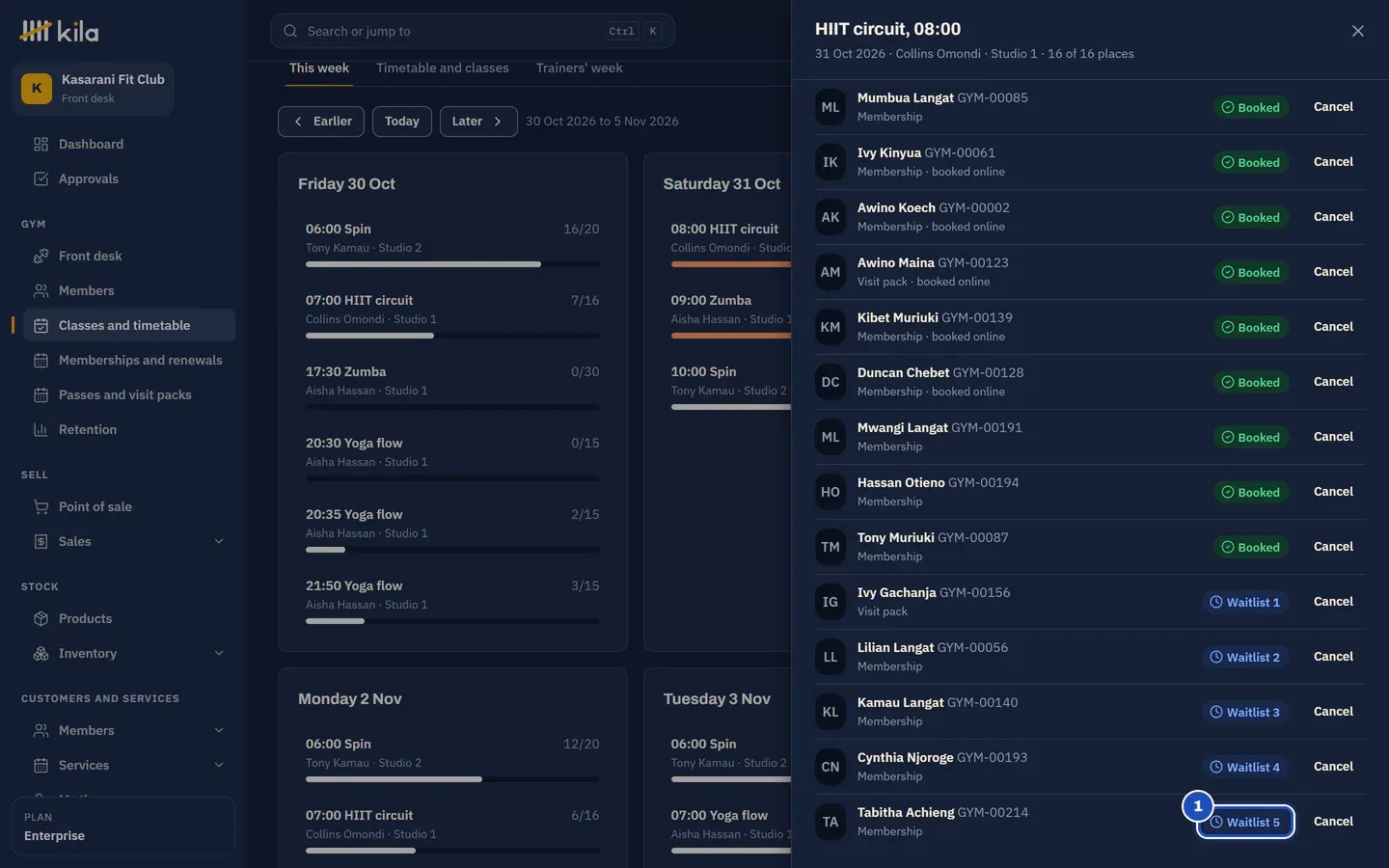Click the Sales receipt icon

click(41, 542)
